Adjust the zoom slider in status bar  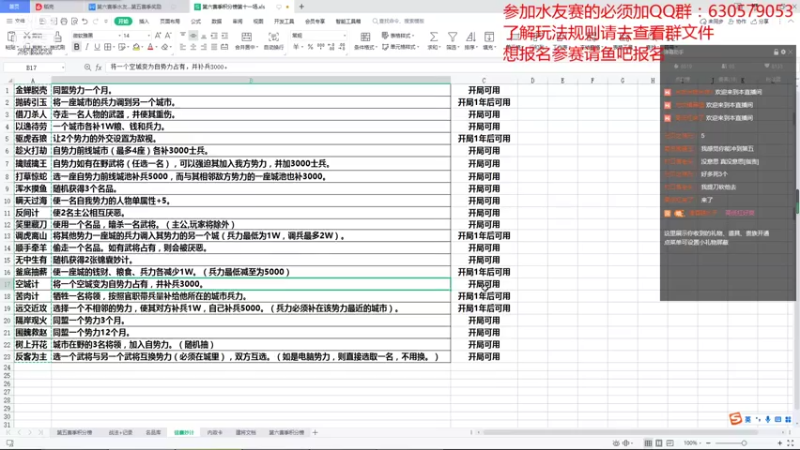(744, 443)
